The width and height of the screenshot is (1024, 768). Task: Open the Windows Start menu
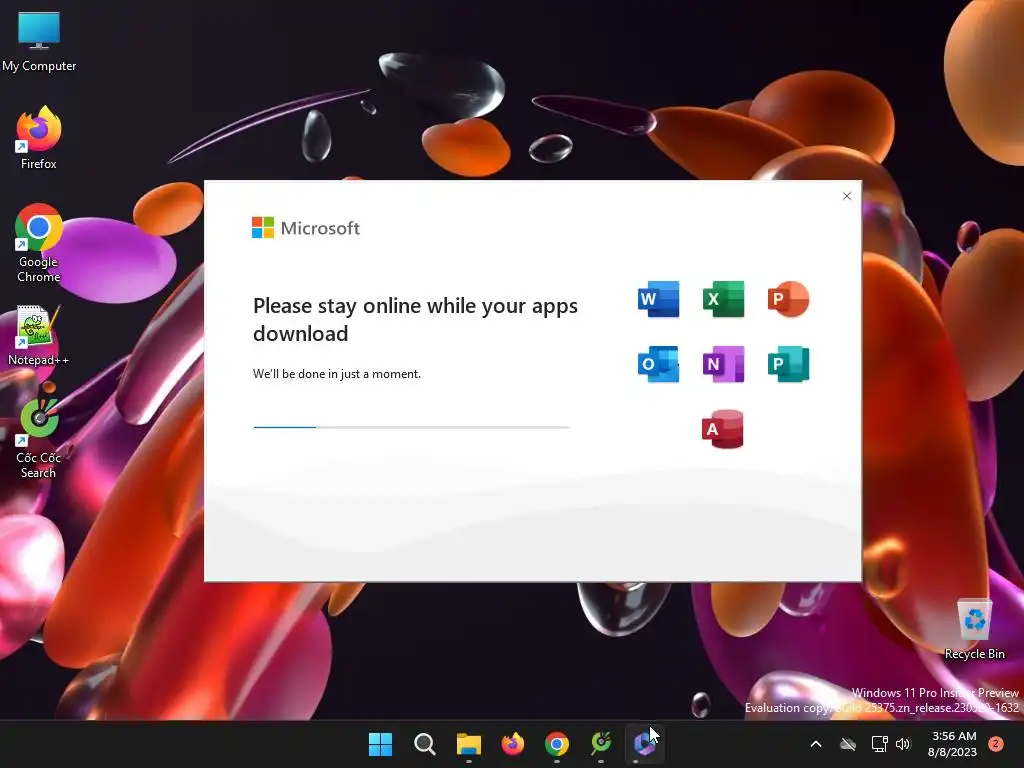(380, 744)
